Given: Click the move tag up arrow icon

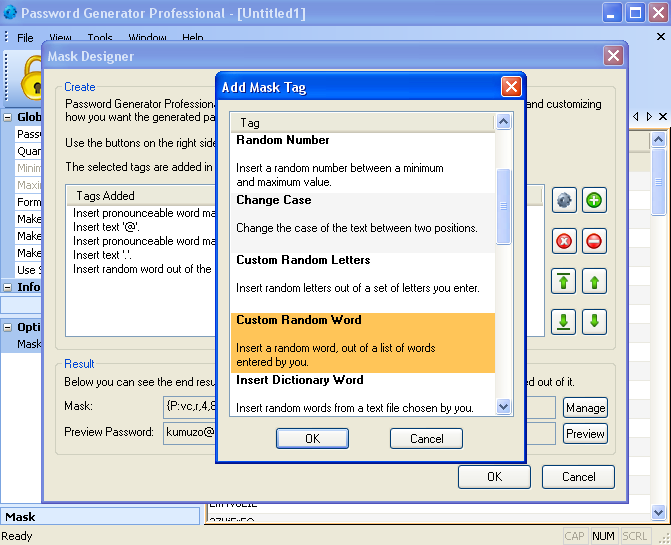Looking at the screenshot, I should [594, 281].
